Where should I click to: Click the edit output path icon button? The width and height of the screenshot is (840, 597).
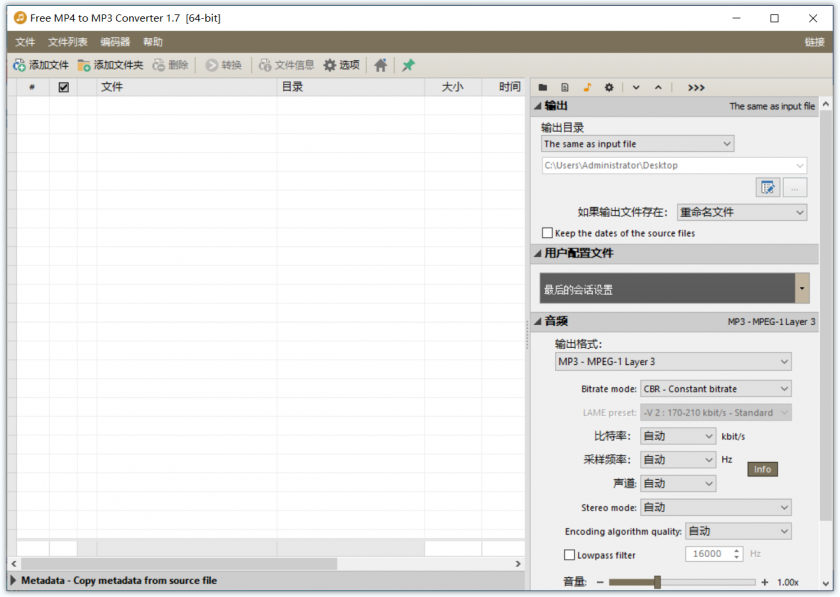coord(768,188)
